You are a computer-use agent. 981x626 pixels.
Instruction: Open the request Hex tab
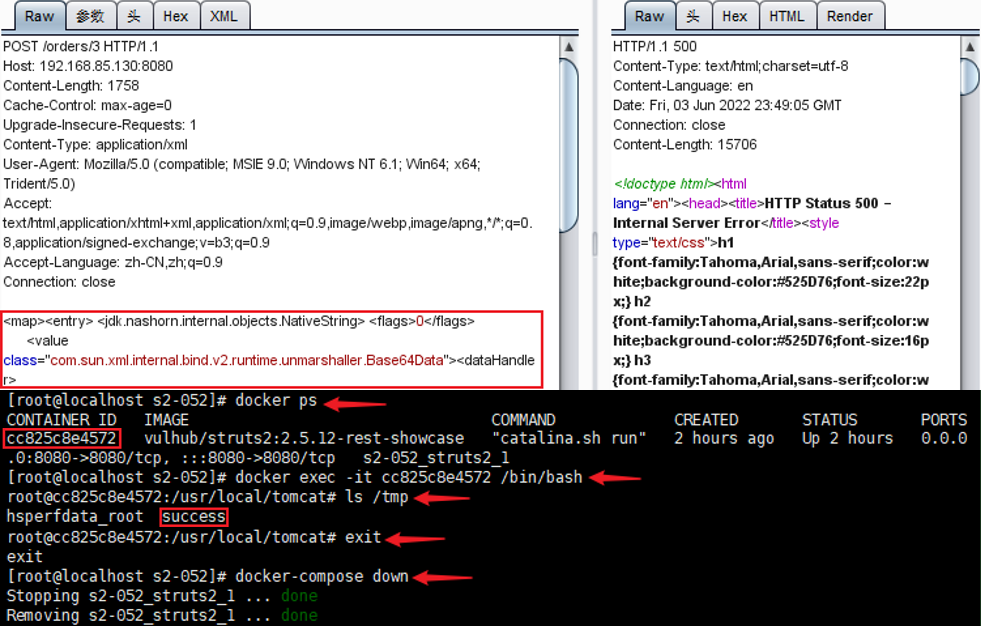click(176, 16)
